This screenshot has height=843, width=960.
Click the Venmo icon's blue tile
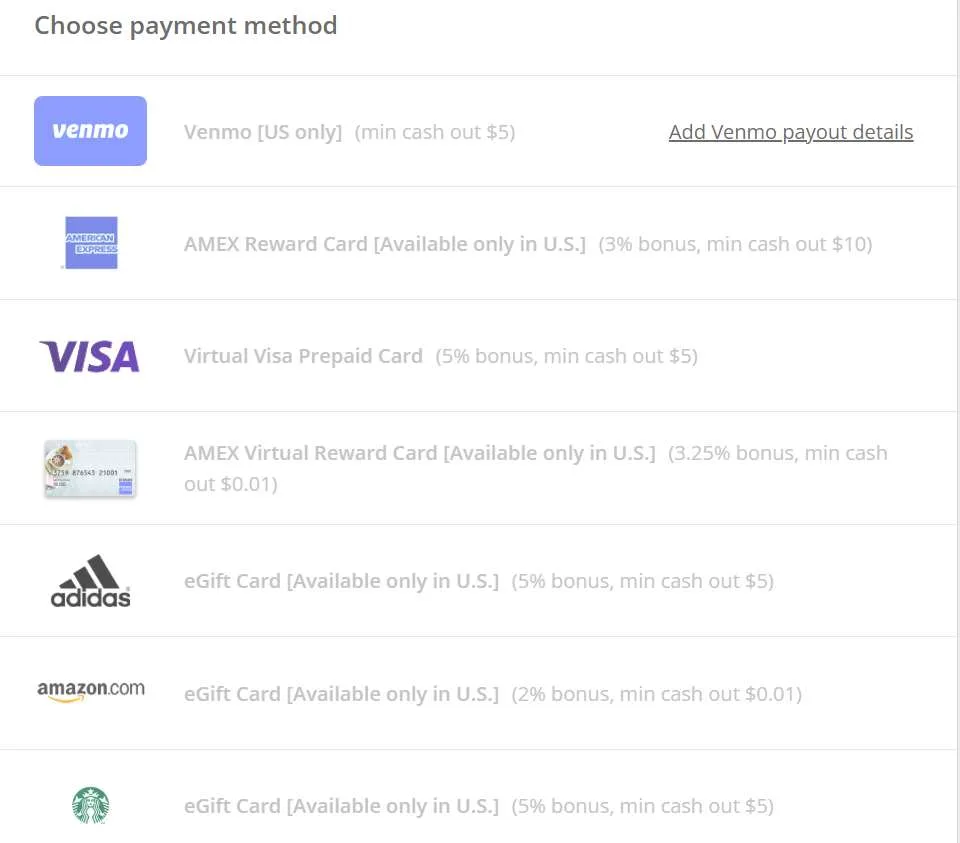[x=90, y=131]
